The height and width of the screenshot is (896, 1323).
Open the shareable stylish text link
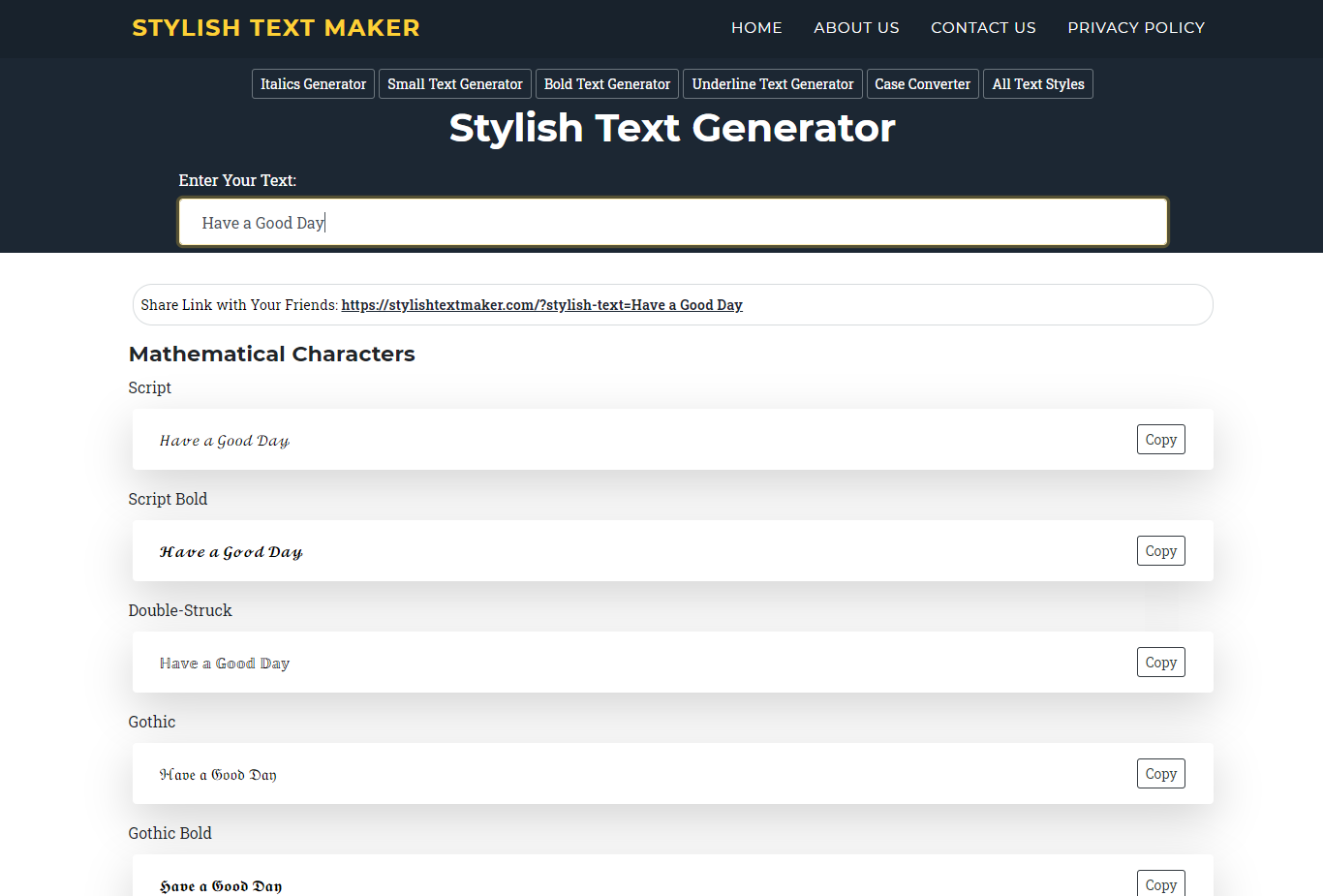(541, 304)
